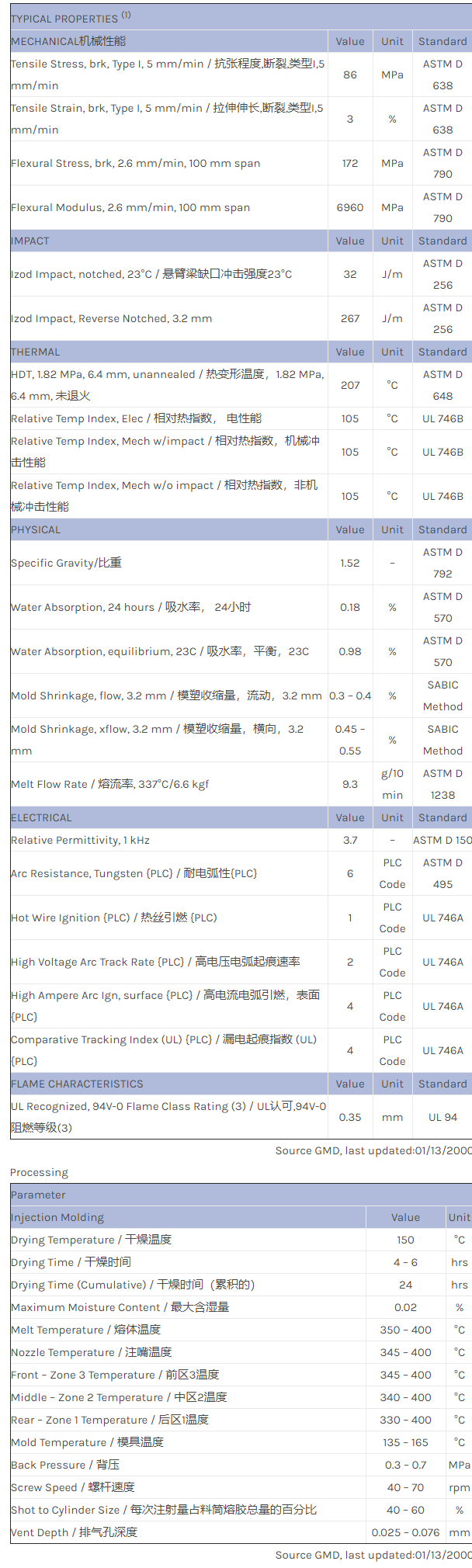Select the Vent Depth parameter label
The image size is (472, 1568).
(74, 1532)
